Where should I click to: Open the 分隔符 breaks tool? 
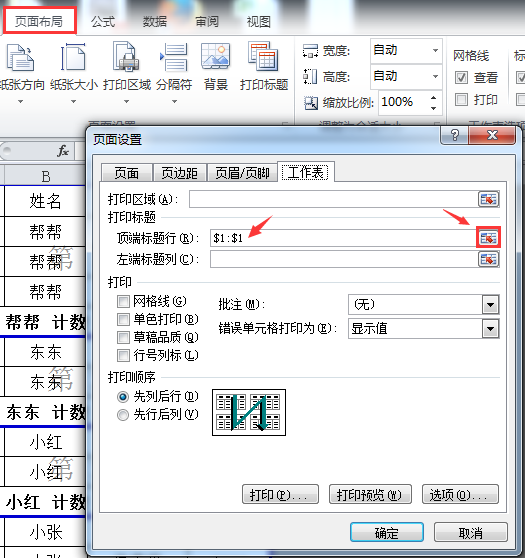point(174,73)
